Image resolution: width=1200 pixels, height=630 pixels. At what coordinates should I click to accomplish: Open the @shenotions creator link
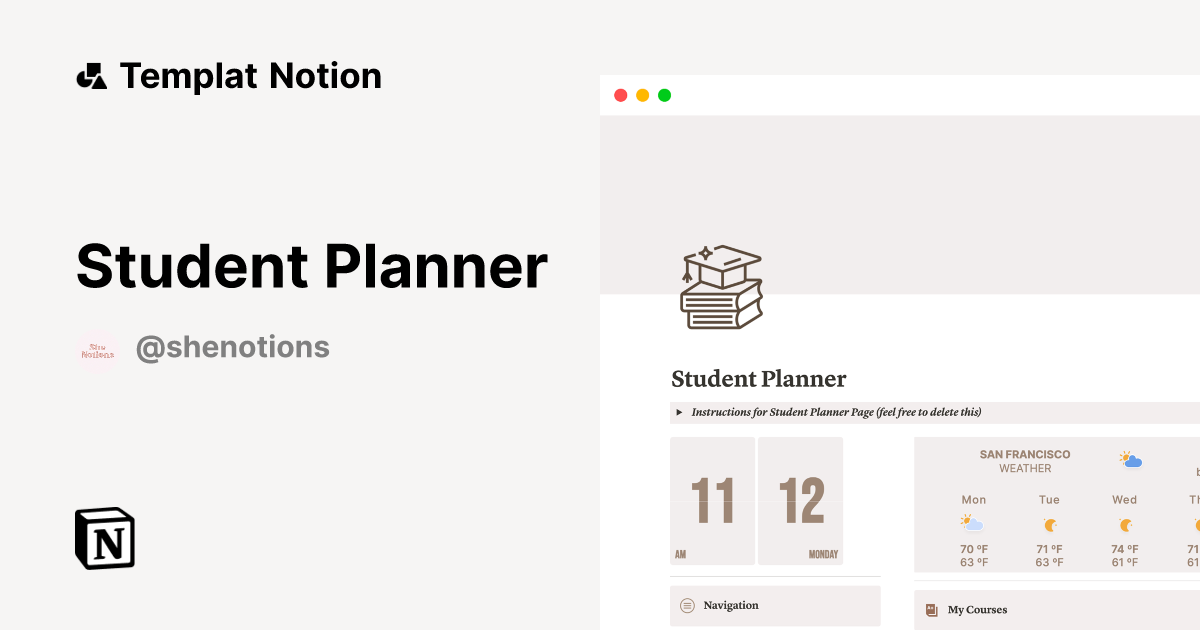232,347
